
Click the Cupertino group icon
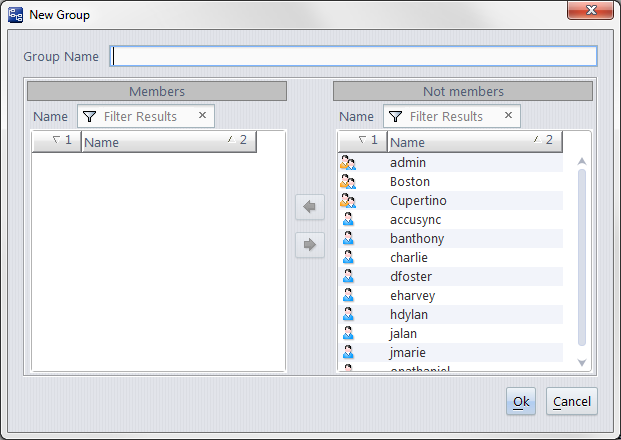(x=348, y=201)
